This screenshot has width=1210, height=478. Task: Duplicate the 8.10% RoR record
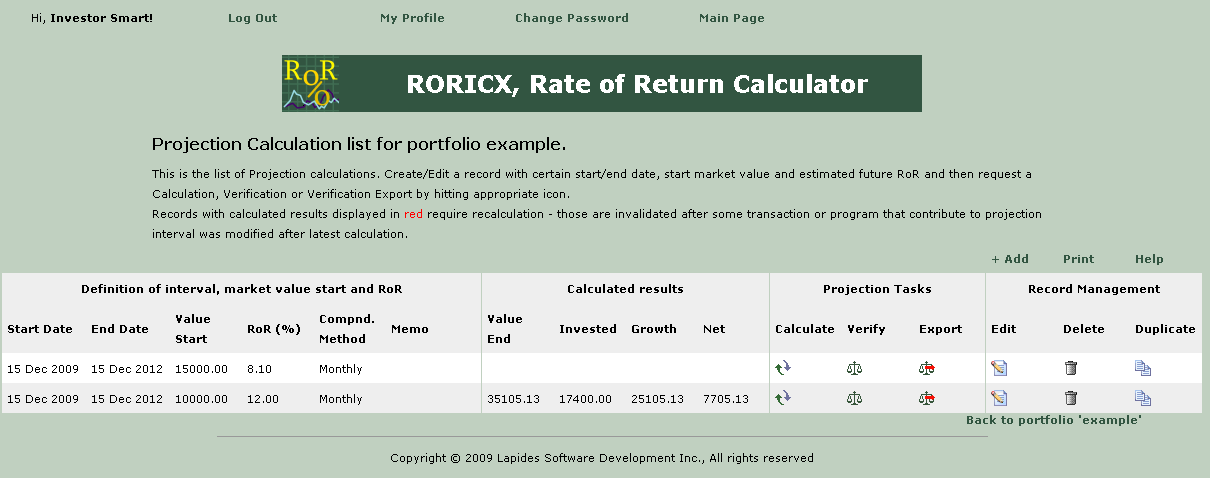[x=1143, y=368]
